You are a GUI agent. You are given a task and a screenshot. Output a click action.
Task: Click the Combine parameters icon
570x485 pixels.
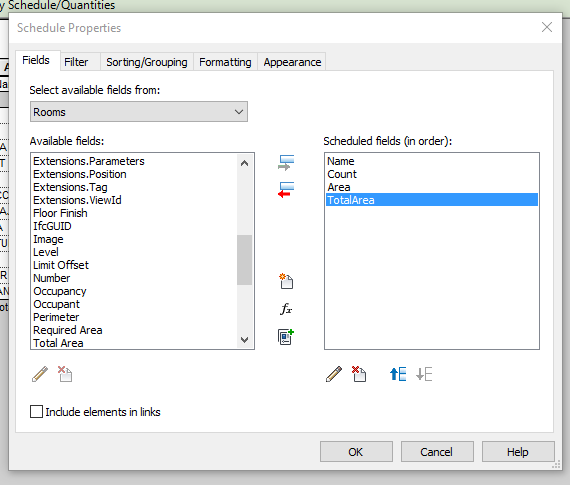coord(286,337)
